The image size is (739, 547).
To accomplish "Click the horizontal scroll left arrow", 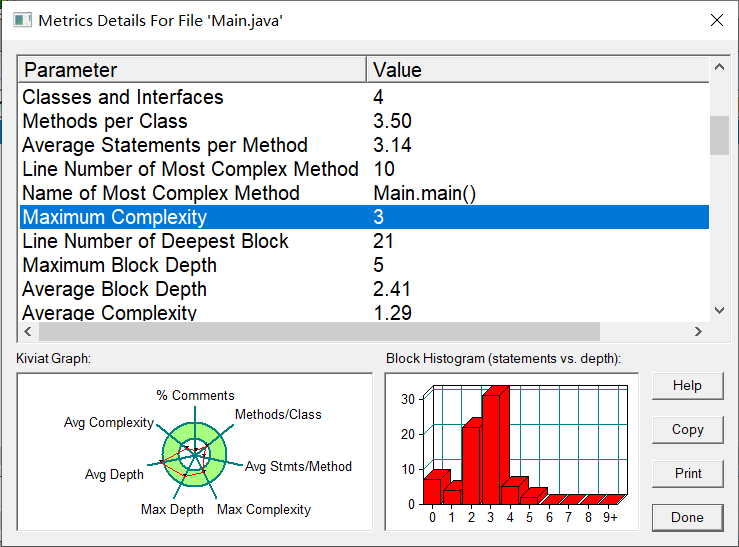I will (x=28, y=331).
